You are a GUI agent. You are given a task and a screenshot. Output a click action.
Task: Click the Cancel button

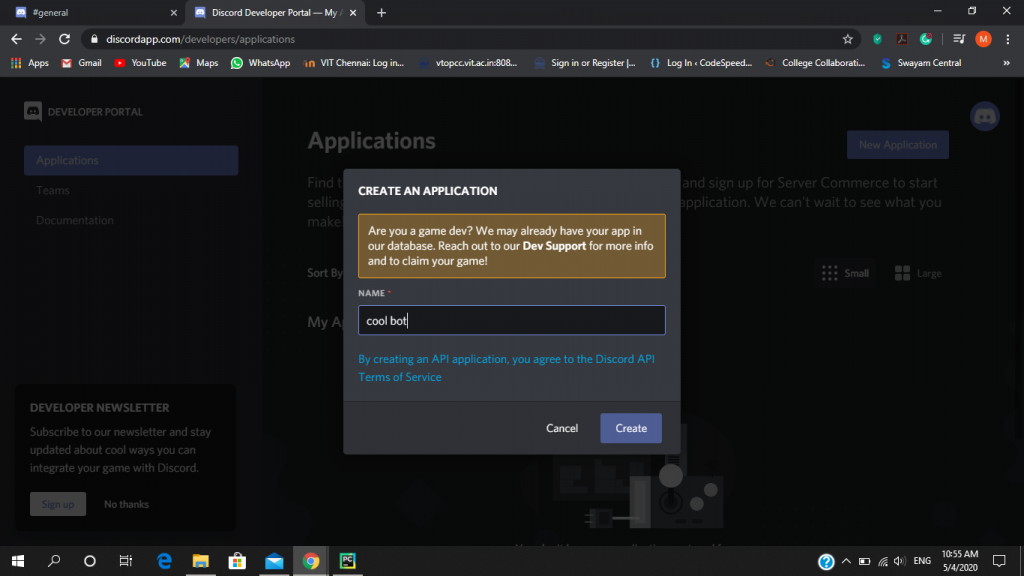[561, 427]
